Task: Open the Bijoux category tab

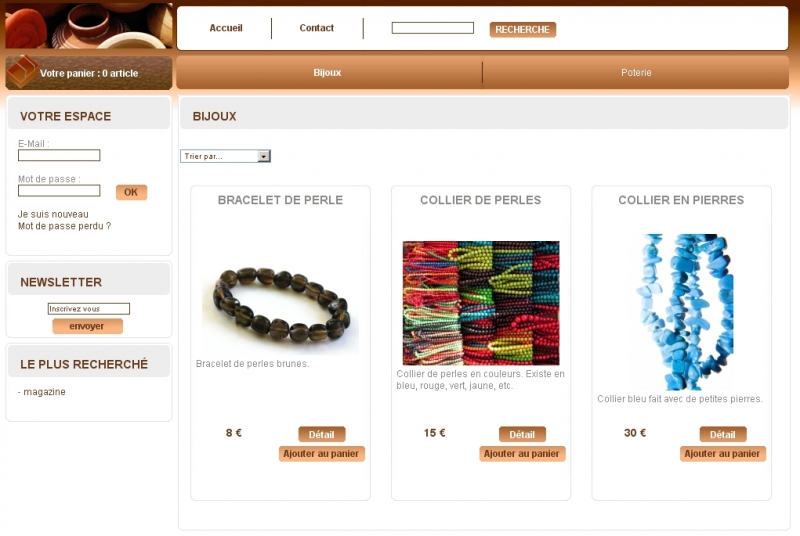Action: pyautogui.click(x=327, y=72)
